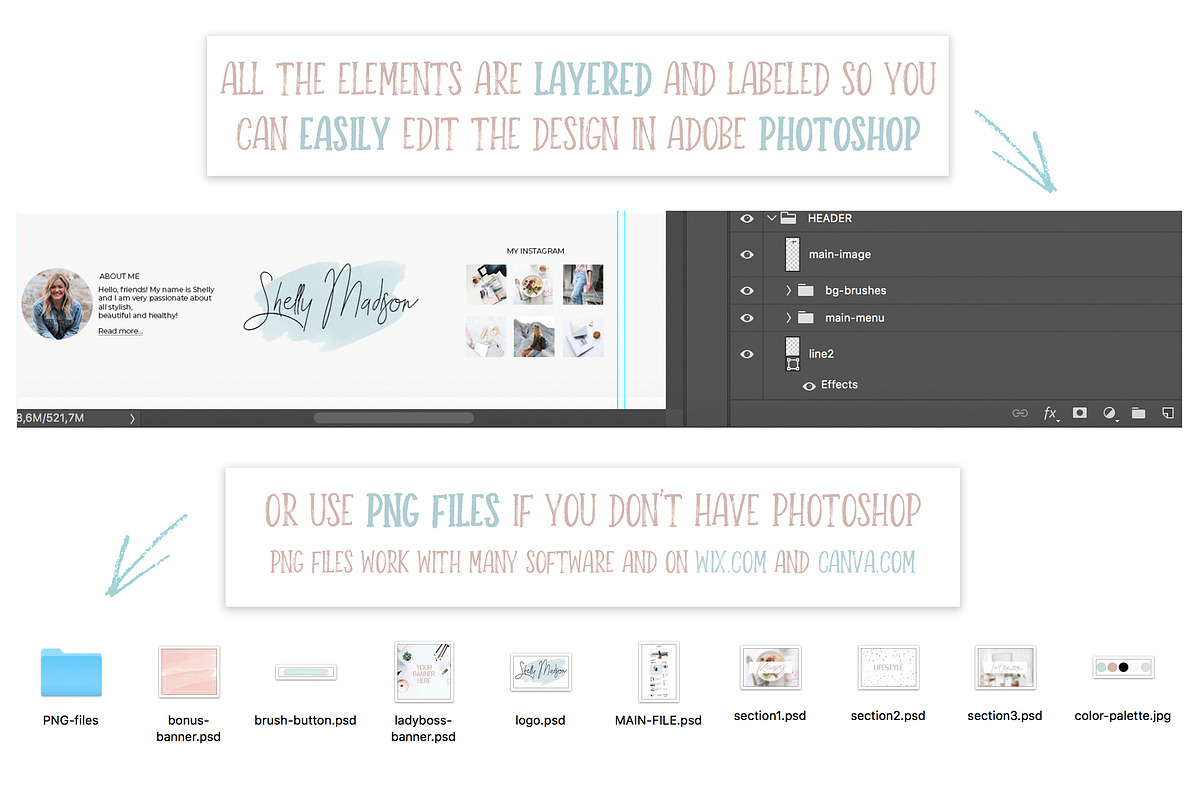1200x800 pixels.
Task: Select the HEADER group name
Action: [830, 218]
